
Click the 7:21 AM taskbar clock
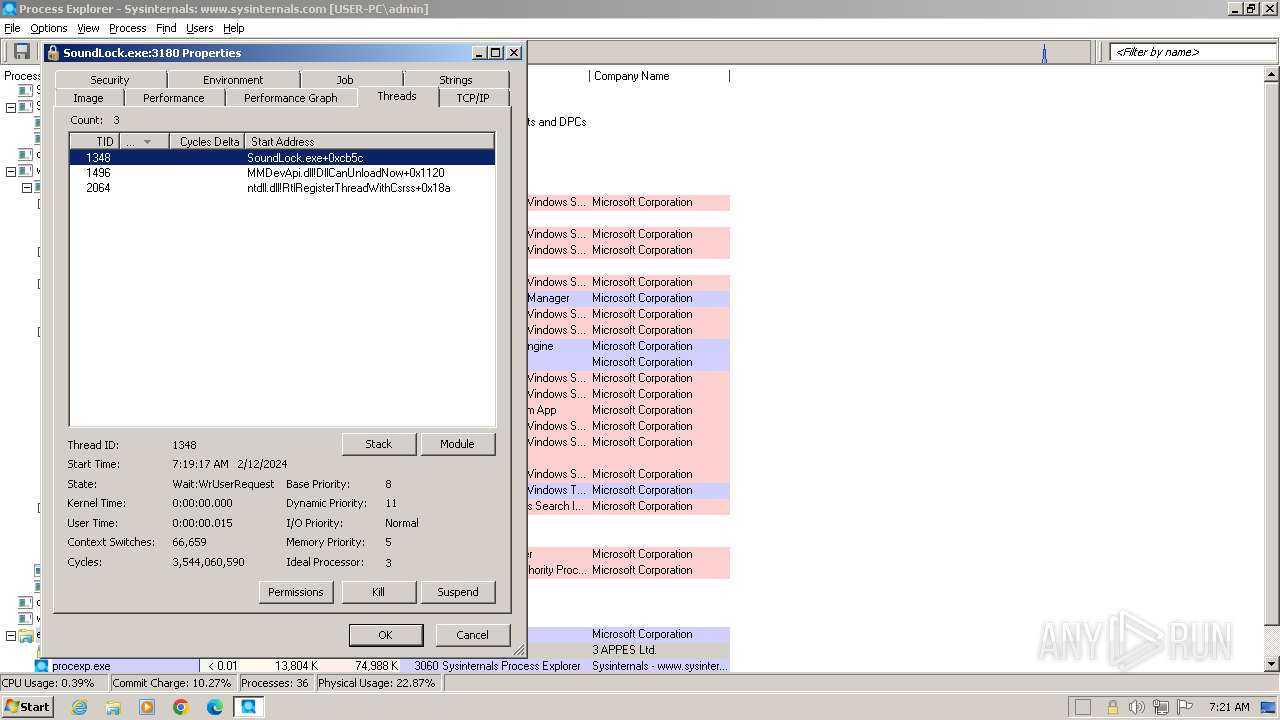pyautogui.click(x=1229, y=707)
